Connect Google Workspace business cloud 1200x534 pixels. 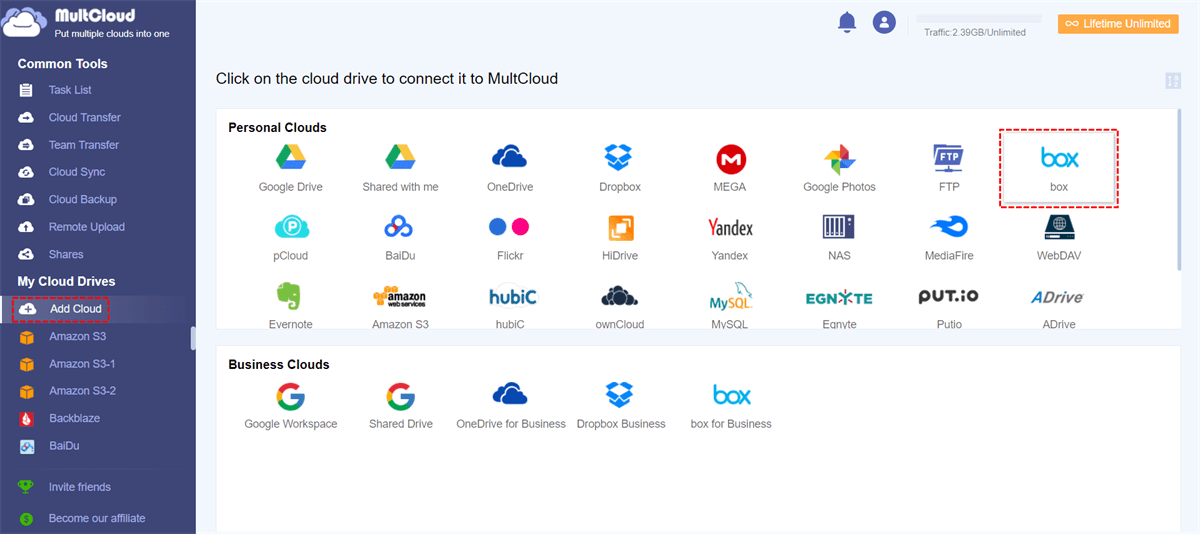click(290, 396)
